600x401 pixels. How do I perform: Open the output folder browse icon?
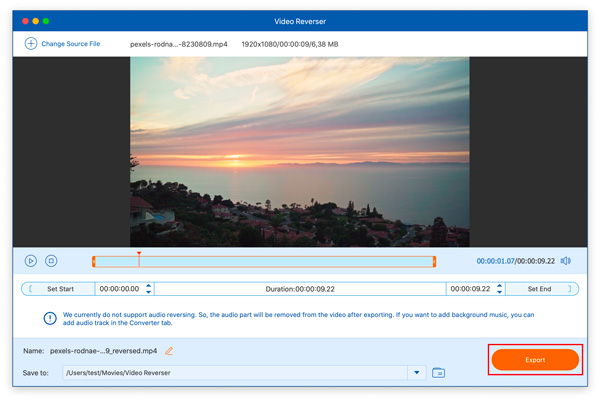(438, 373)
